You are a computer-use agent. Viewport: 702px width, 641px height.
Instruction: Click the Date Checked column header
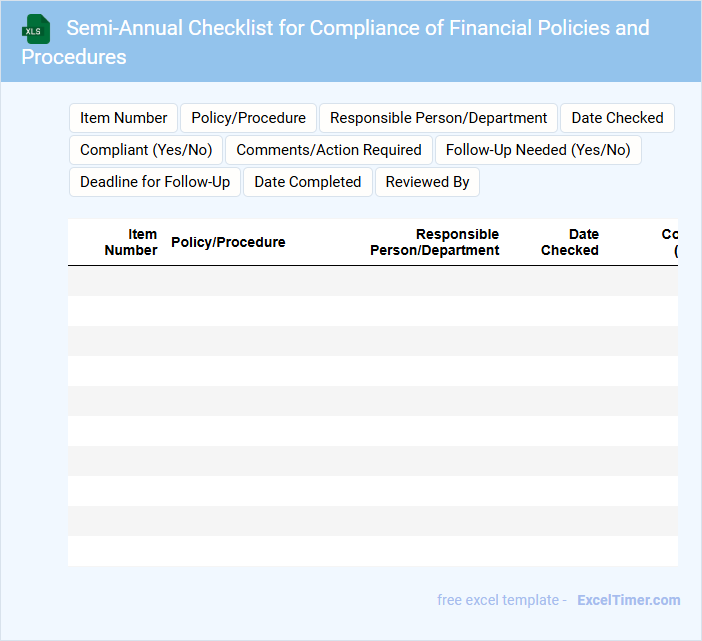click(x=570, y=242)
